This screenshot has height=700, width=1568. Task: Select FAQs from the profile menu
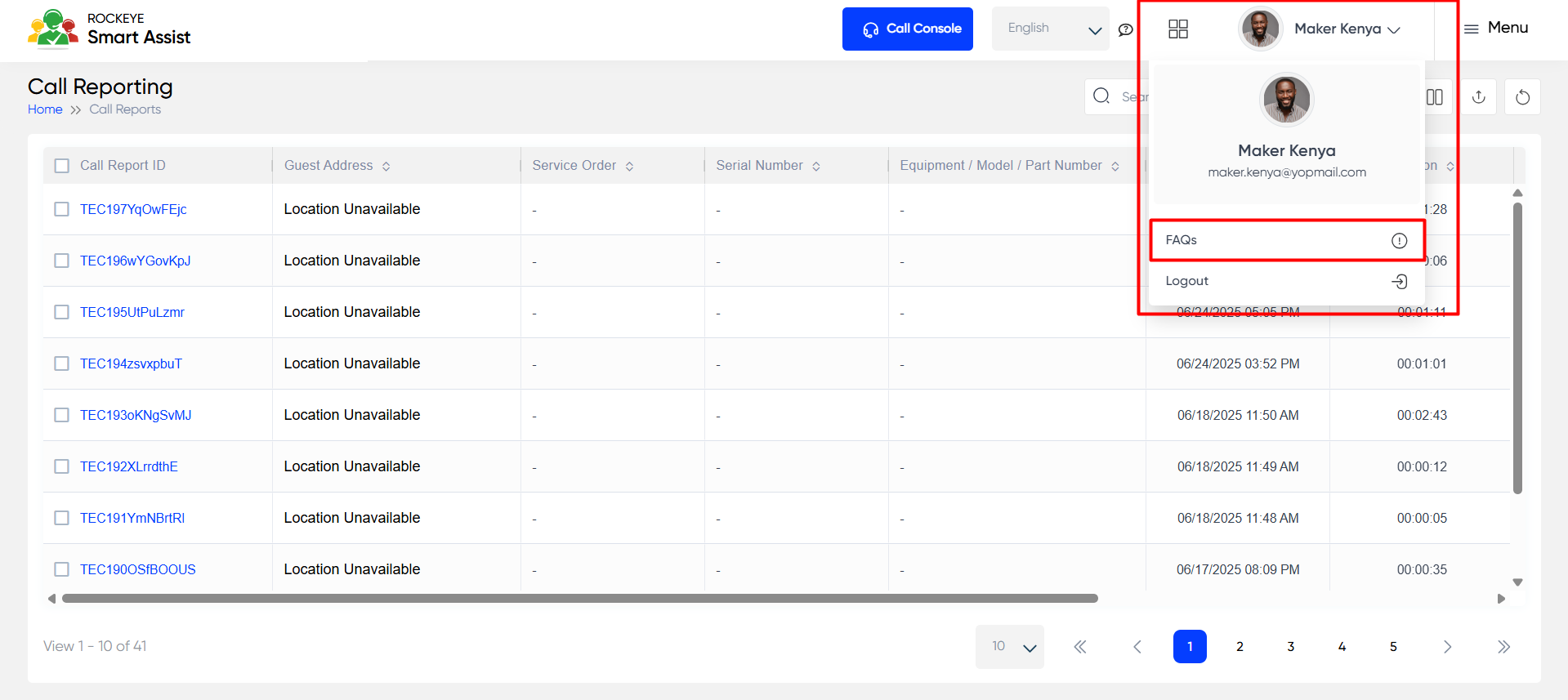[x=1286, y=240]
